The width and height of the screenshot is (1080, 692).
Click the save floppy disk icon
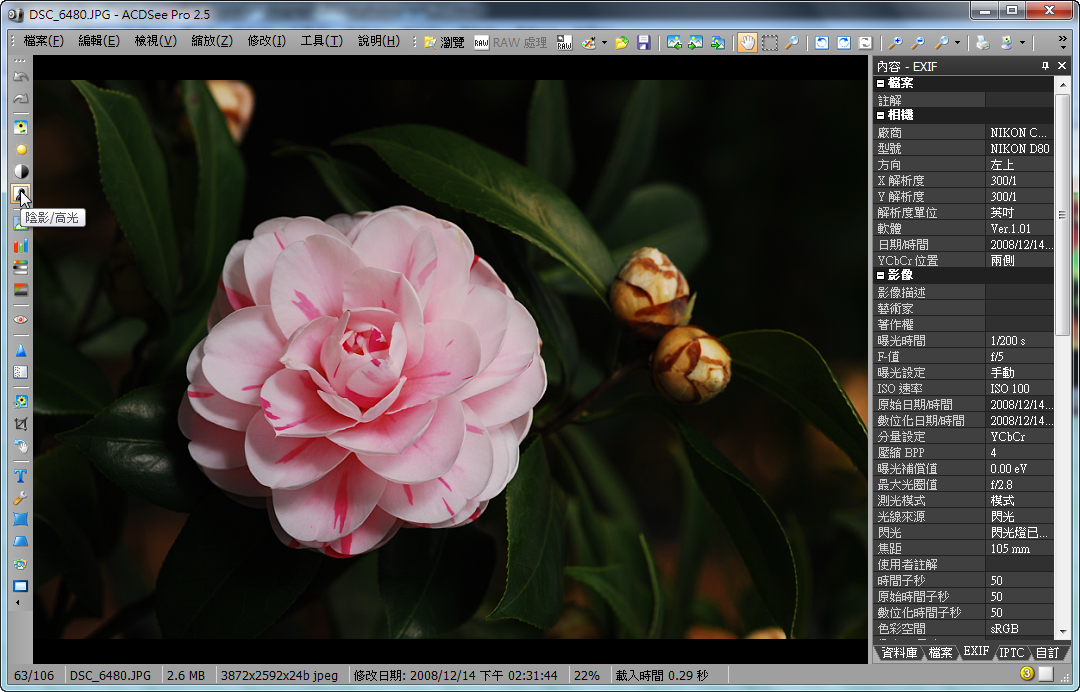tap(644, 42)
